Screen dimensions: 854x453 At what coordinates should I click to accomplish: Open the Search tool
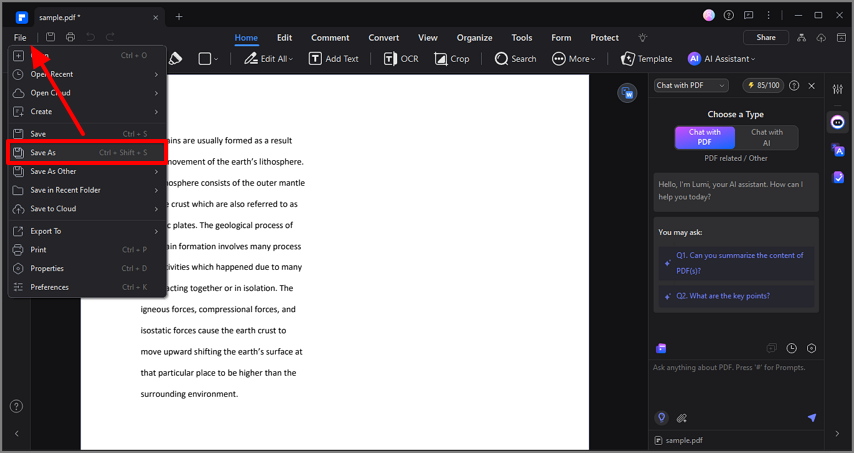(x=515, y=59)
